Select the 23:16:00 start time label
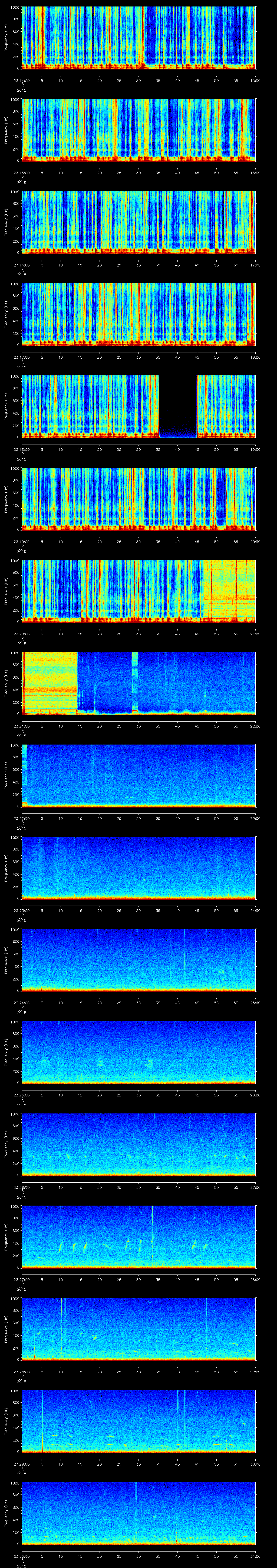This screenshot has height=1568, width=277. coord(22,265)
